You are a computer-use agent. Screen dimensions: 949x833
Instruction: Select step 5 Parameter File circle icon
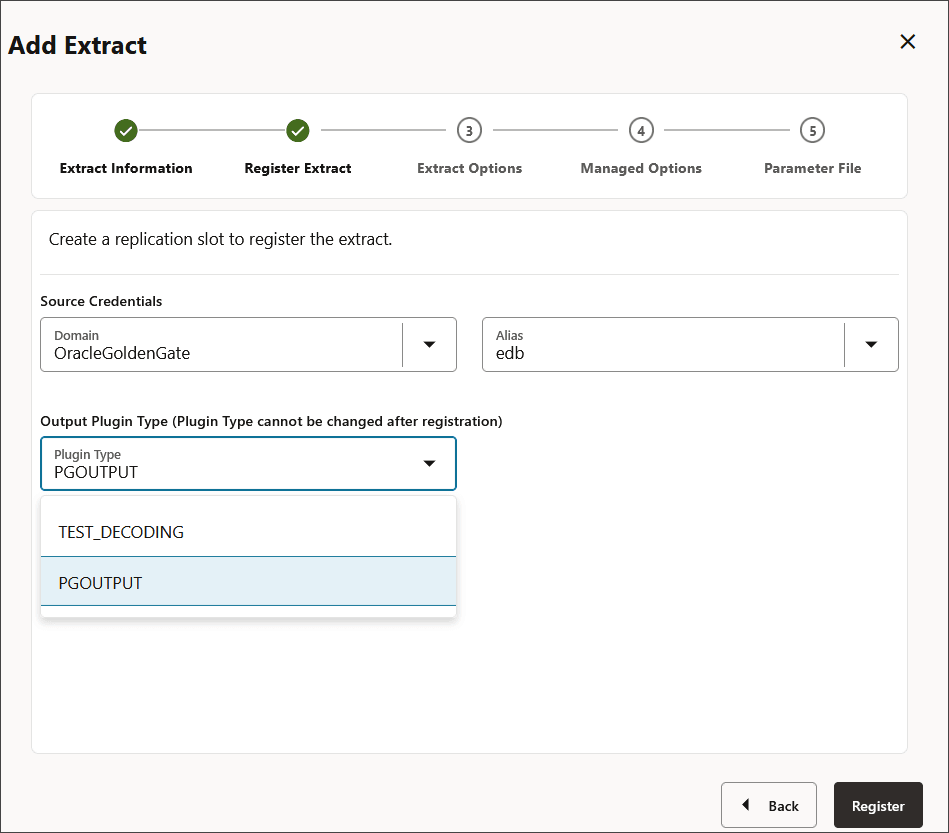812,130
